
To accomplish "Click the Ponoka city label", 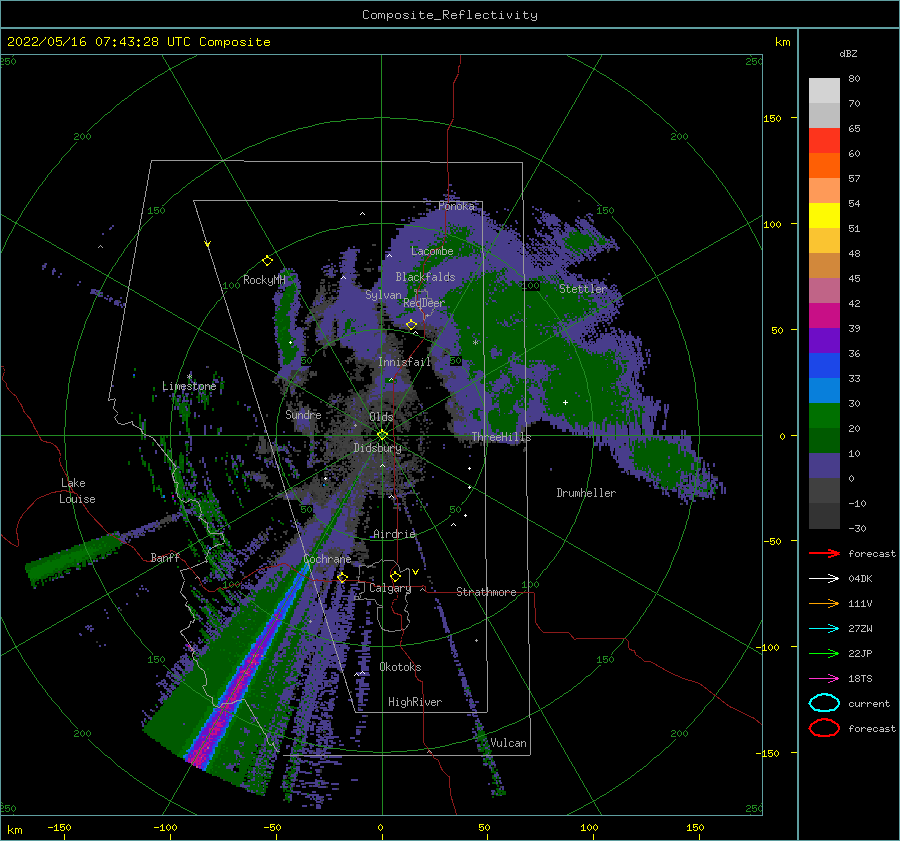I will tap(456, 206).
